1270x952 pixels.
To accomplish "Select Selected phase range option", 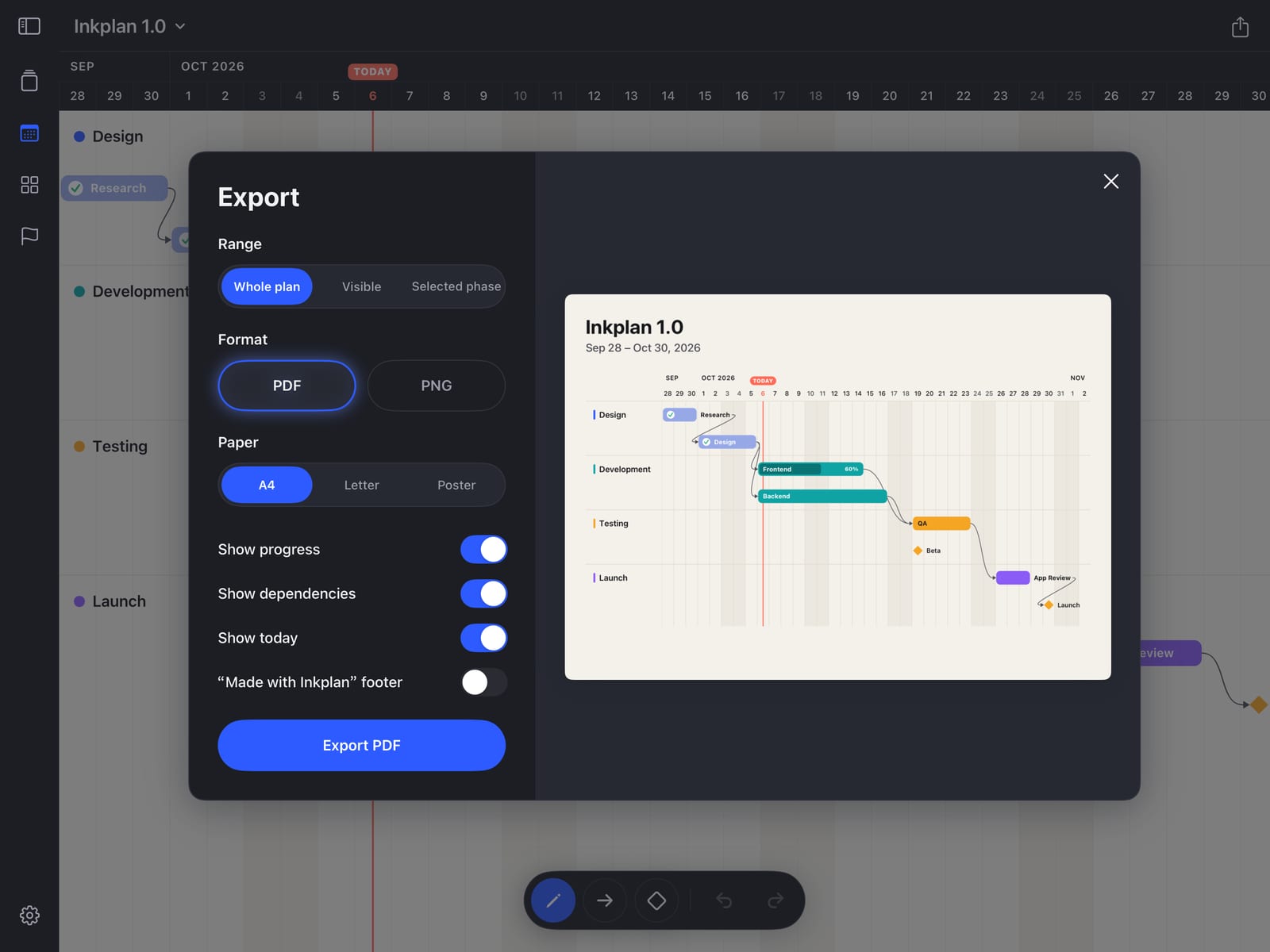I will 456,286.
